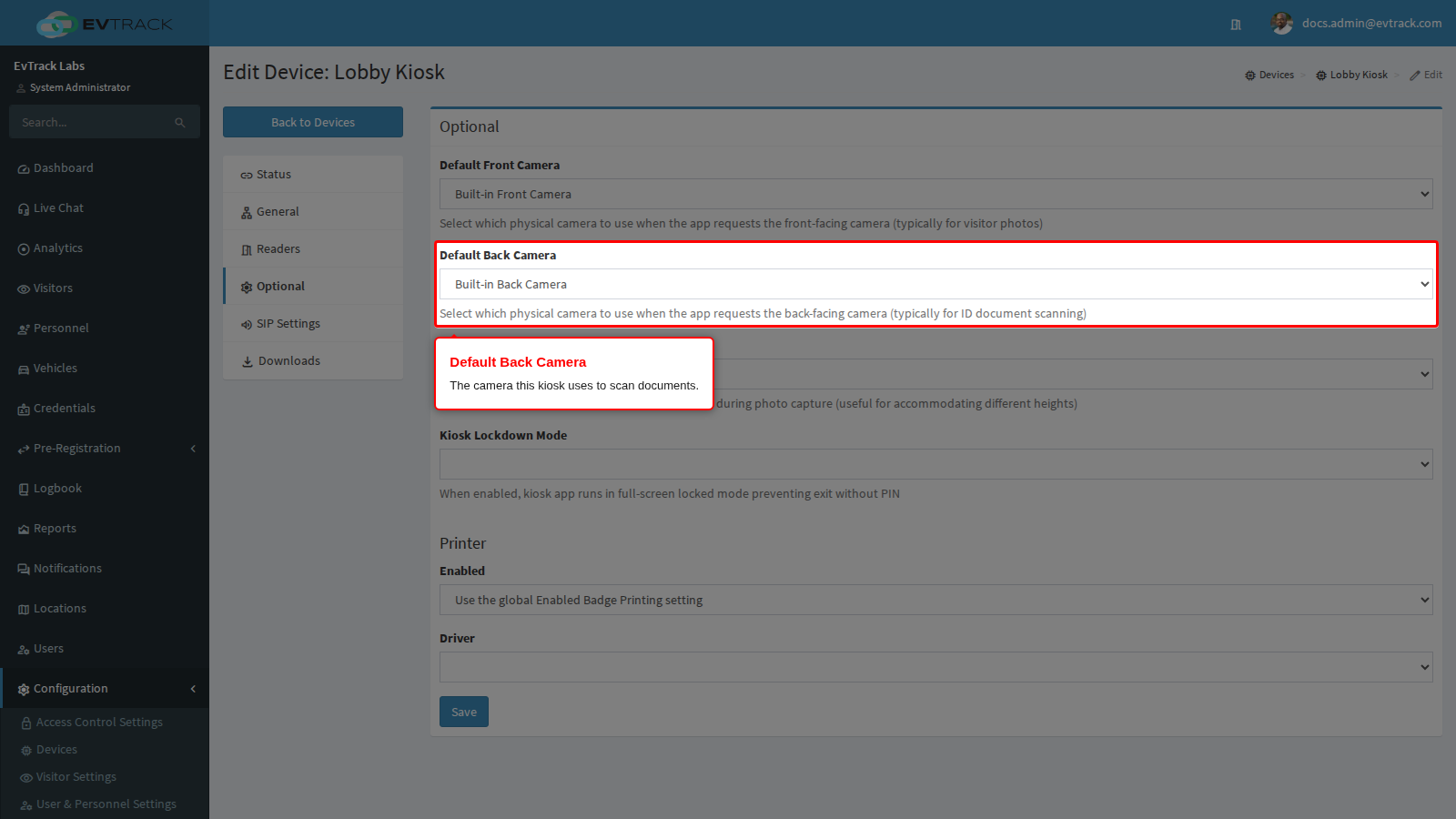Open Live Chat in sidebar
This screenshot has width=1456, height=819.
(x=105, y=208)
